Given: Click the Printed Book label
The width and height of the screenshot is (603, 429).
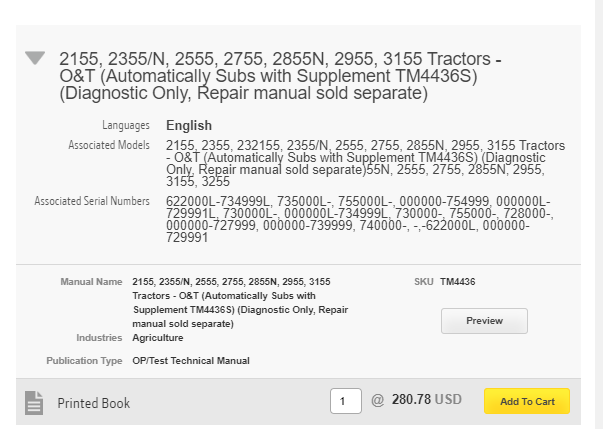Looking at the screenshot, I should point(94,403).
